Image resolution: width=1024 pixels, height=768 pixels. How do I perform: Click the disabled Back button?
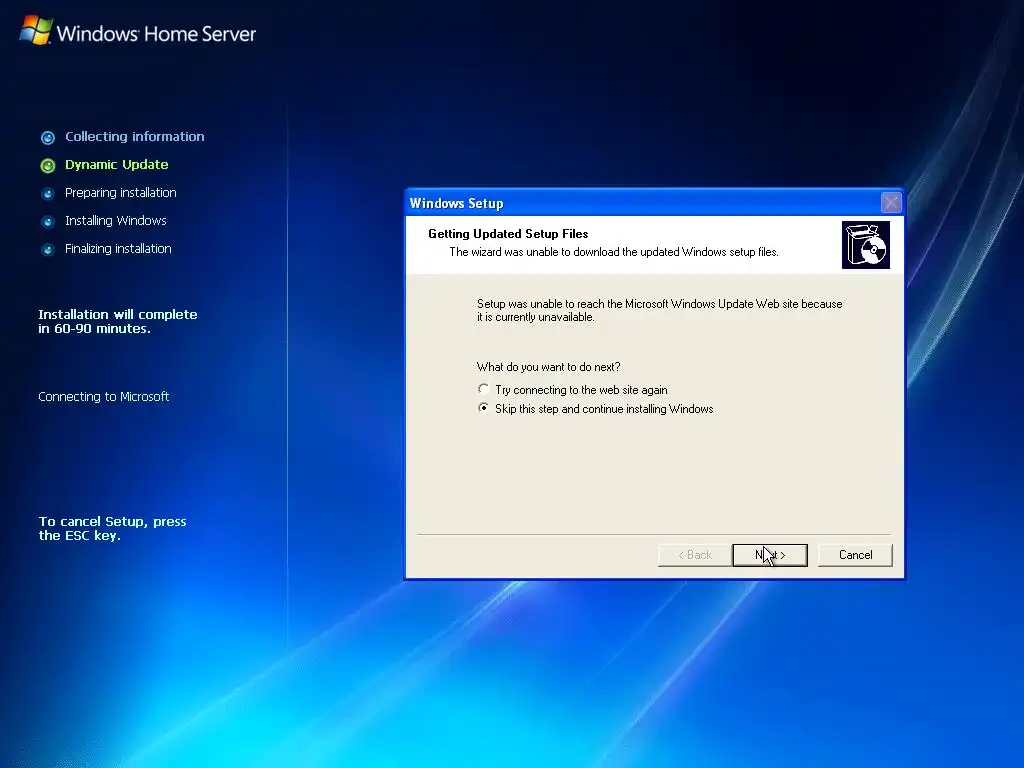pyautogui.click(x=694, y=555)
